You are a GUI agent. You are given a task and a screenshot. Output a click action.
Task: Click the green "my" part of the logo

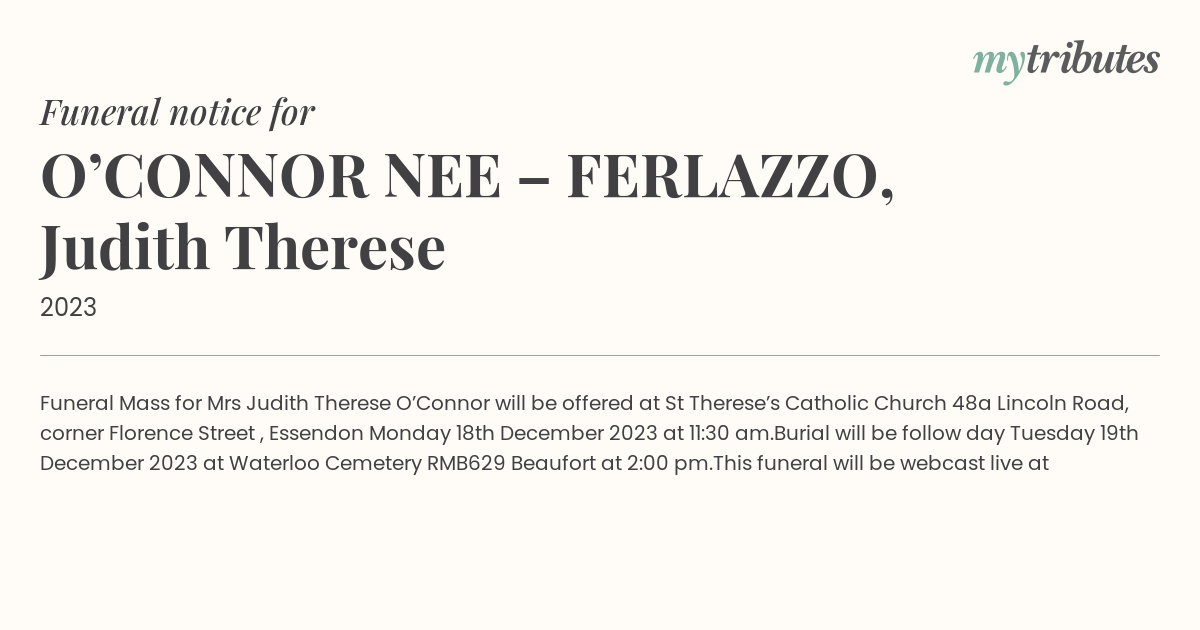coord(999,64)
